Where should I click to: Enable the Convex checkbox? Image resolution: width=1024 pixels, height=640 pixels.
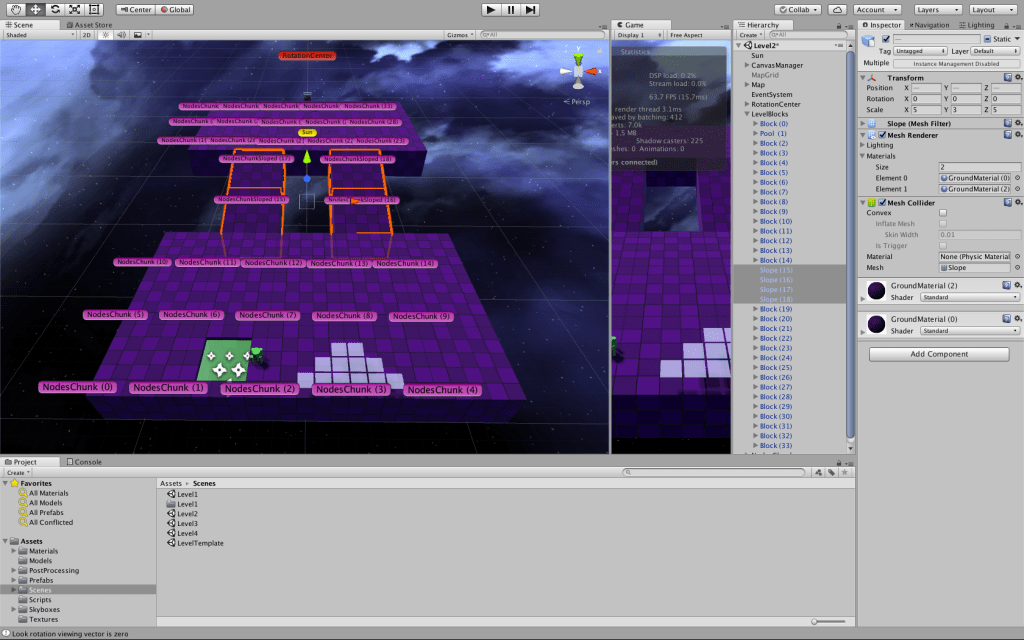pyautogui.click(x=942, y=212)
